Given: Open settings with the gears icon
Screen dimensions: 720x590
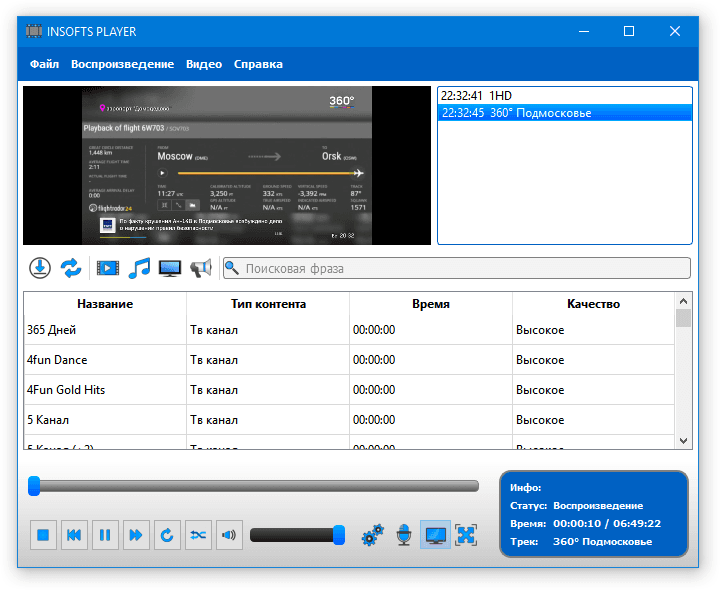Looking at the screenshot, I should [373, 536].
